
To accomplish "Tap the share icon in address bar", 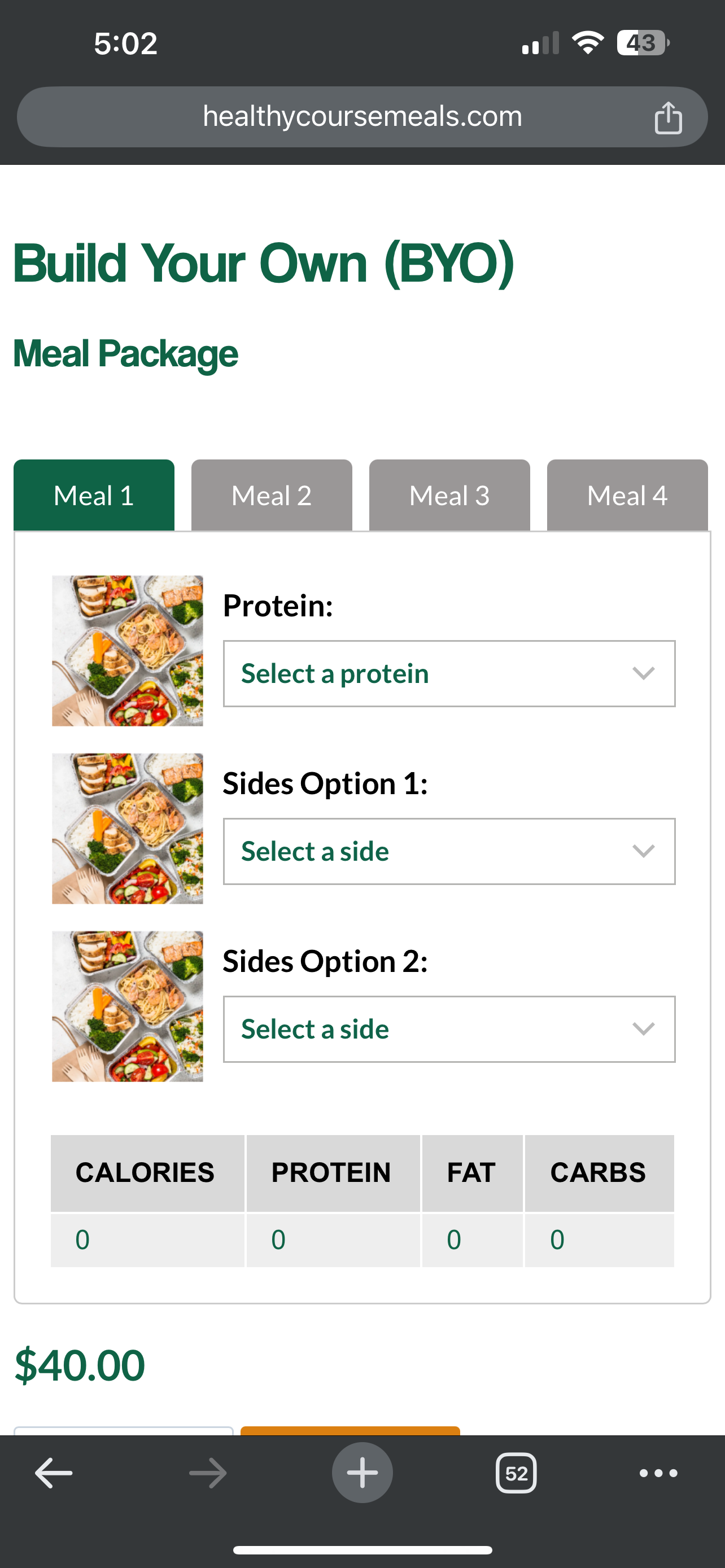I will (x=667, y=117).
